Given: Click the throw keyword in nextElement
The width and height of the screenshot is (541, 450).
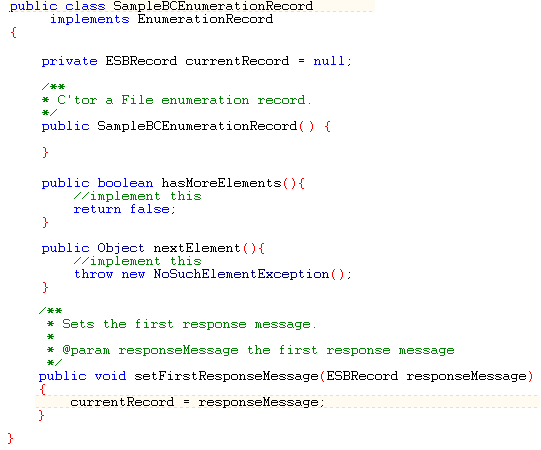Looking at the screenshot, I should coord(94,274).
